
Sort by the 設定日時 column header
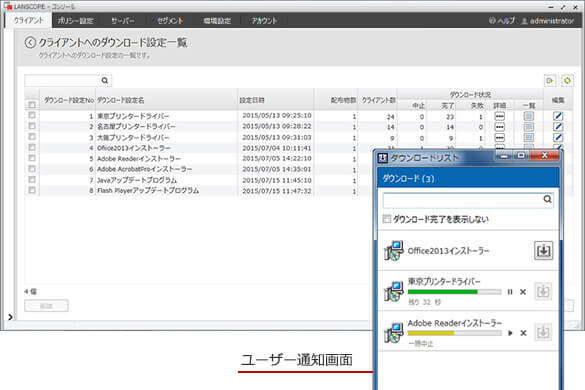[x=275, y=100]
